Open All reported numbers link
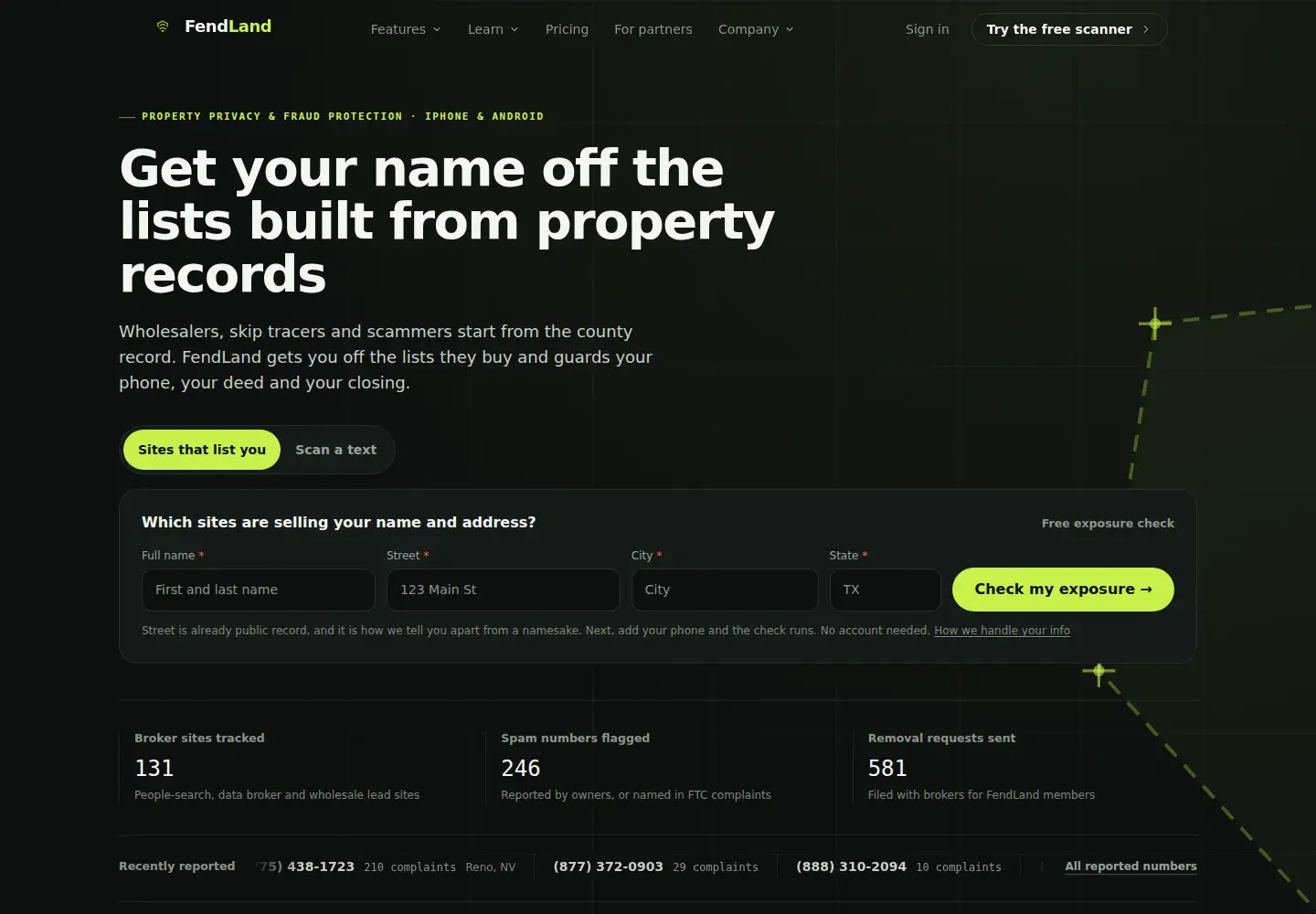The width and height of the screenshot is (1316, 914). coord(1130,866)
